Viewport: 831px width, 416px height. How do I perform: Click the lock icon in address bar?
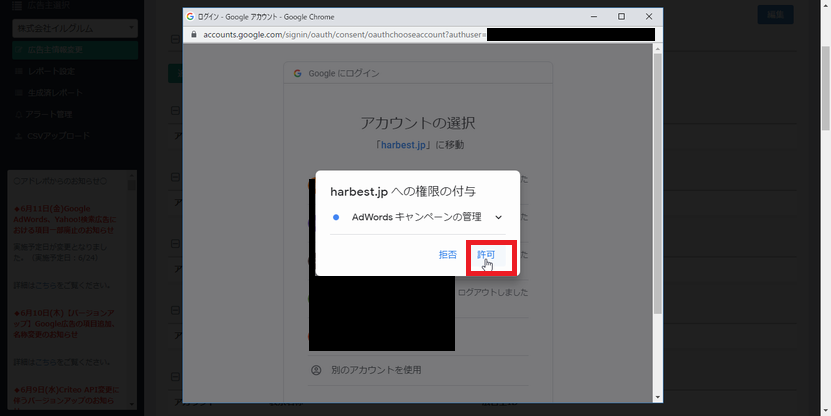click(x=193, y=34)
